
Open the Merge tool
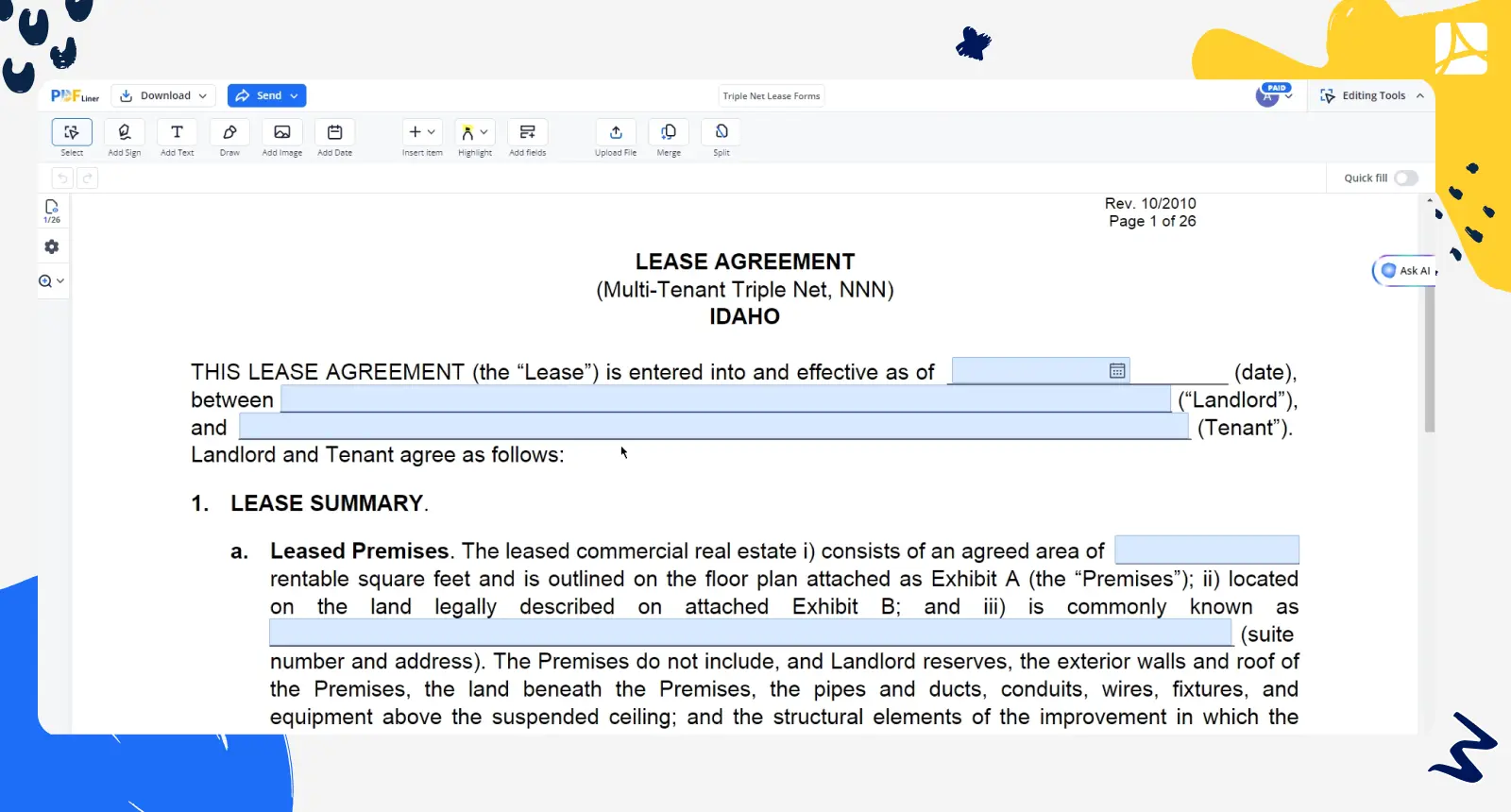pyautogui.click(x=669, y=138)
